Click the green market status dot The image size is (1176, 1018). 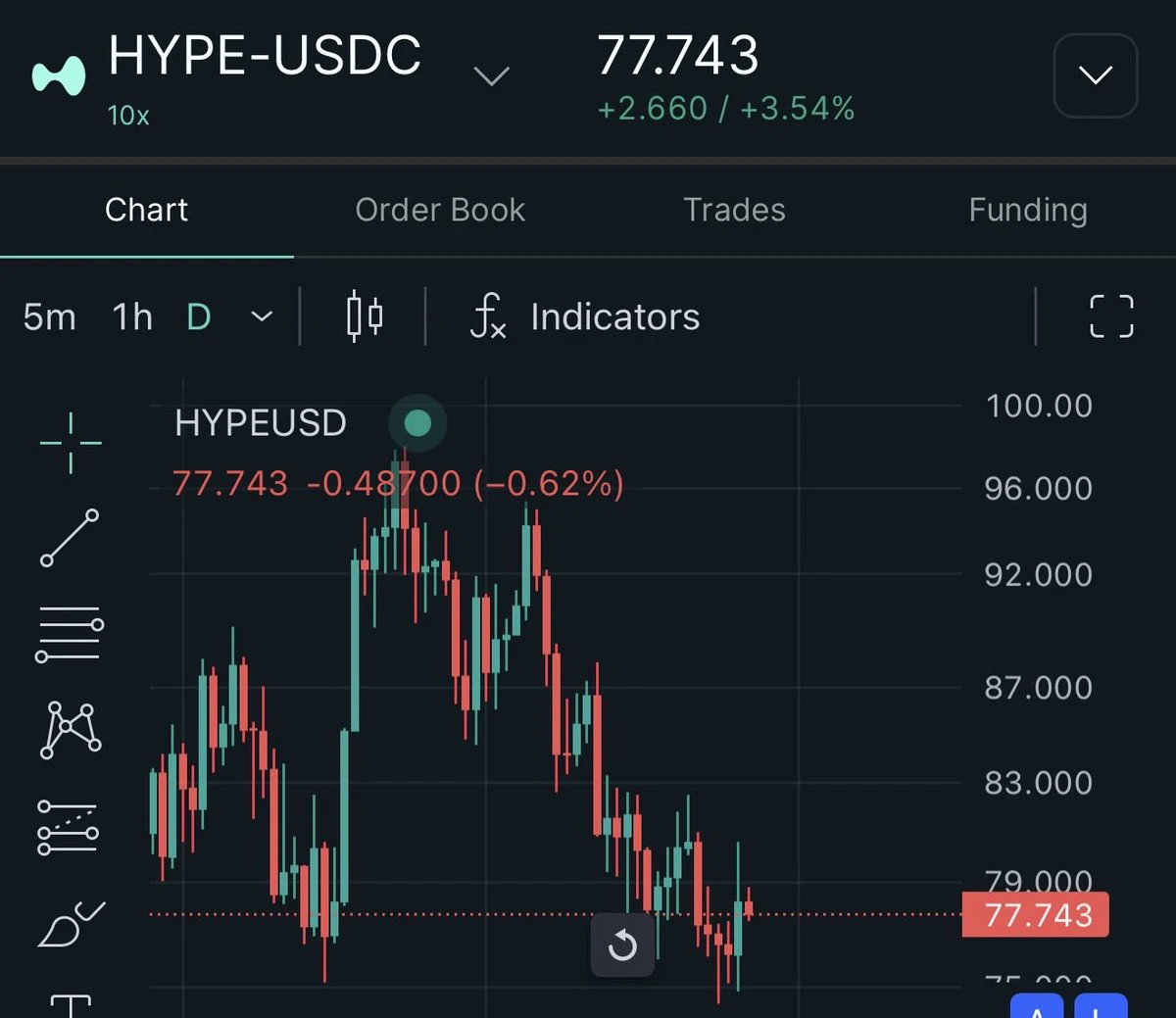[x=417, y=423]
